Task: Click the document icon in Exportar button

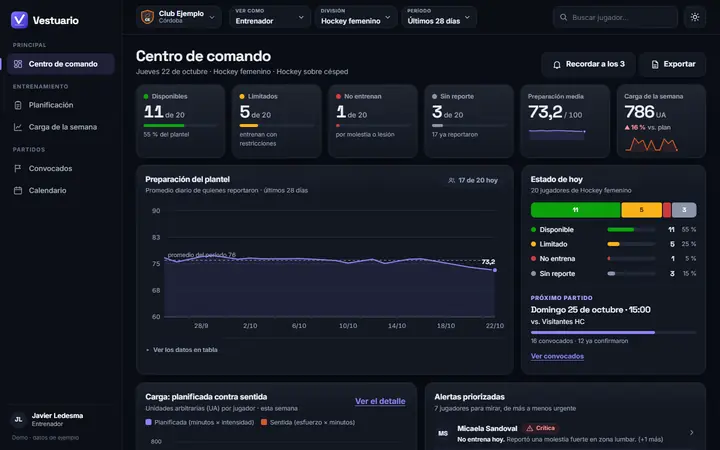Action: tap(655, 65)
